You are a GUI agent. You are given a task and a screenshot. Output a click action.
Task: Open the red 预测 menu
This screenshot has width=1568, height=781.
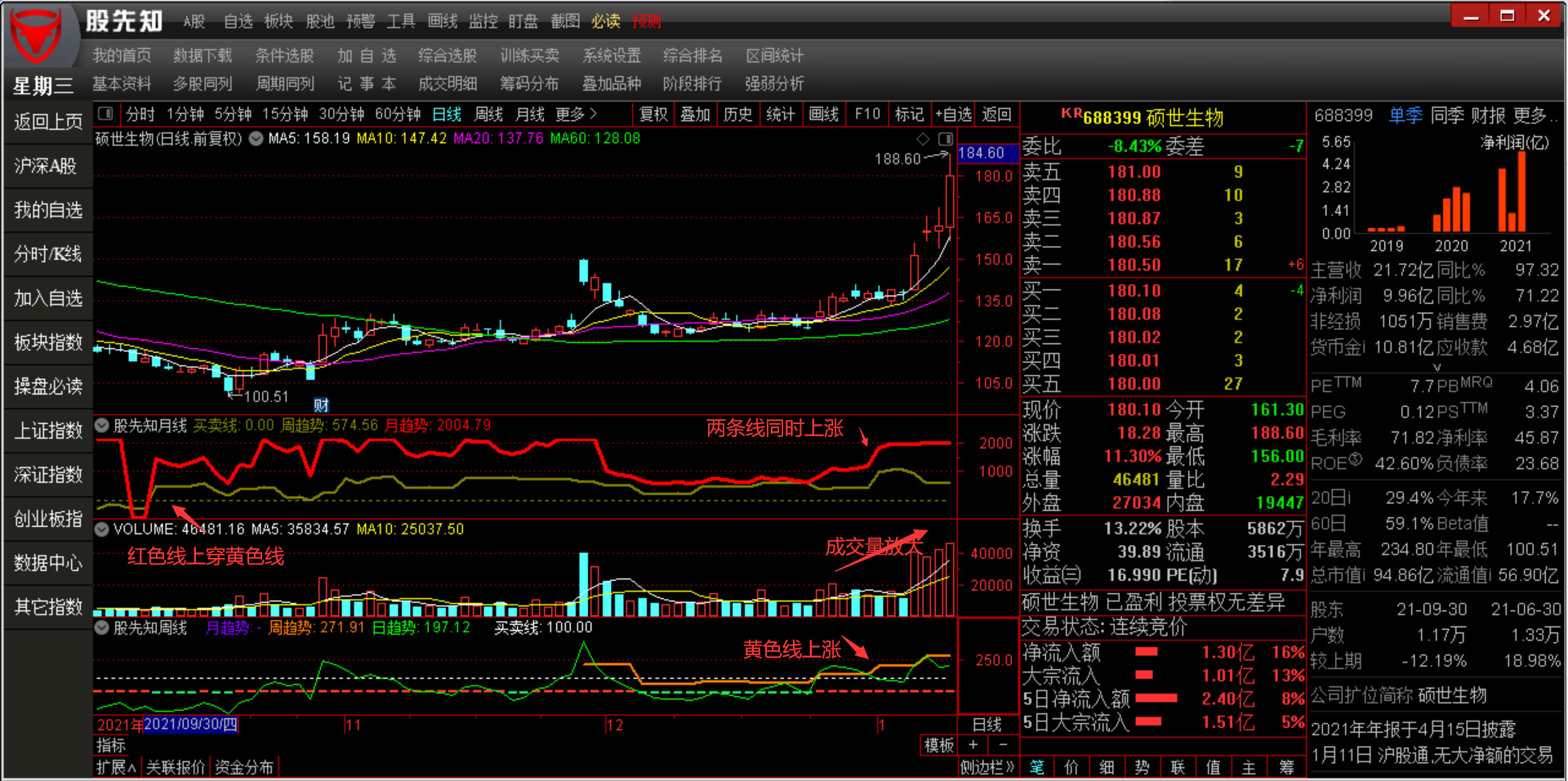pyautogui.click(x=646, y=21)
